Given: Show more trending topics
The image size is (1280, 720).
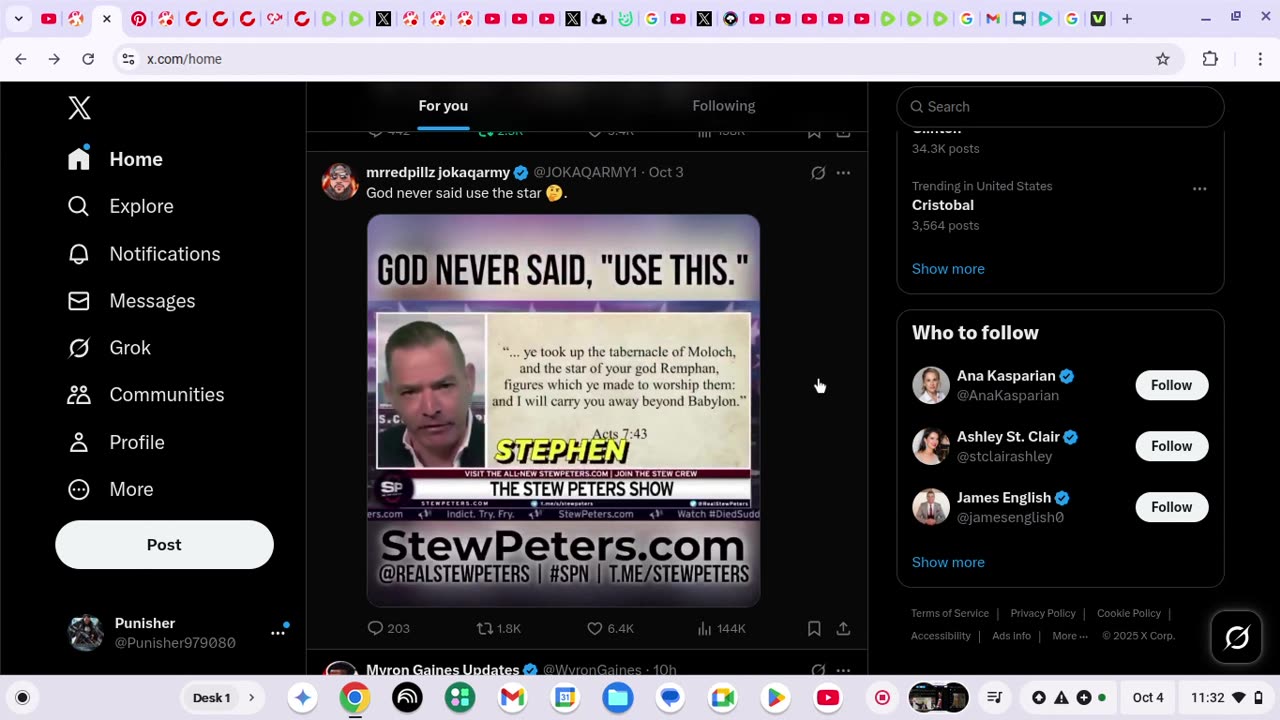Looking at the screenshot, I should click(948, 269).
